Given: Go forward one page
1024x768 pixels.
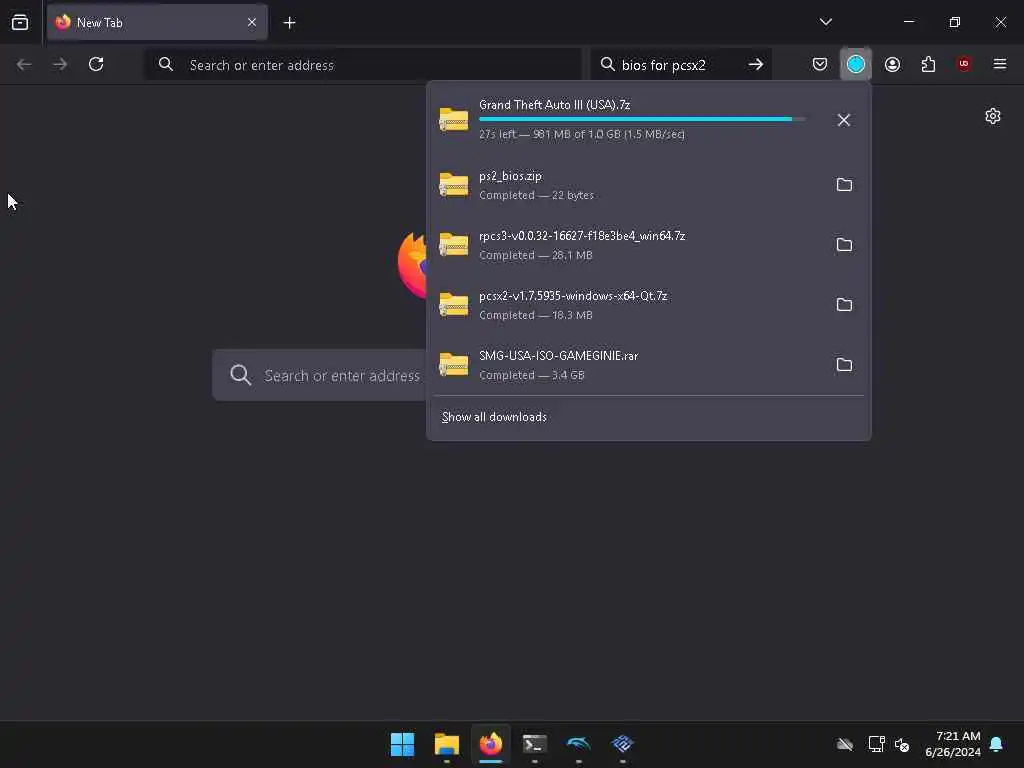Looking at the screenshot, I should coord(59,64).
